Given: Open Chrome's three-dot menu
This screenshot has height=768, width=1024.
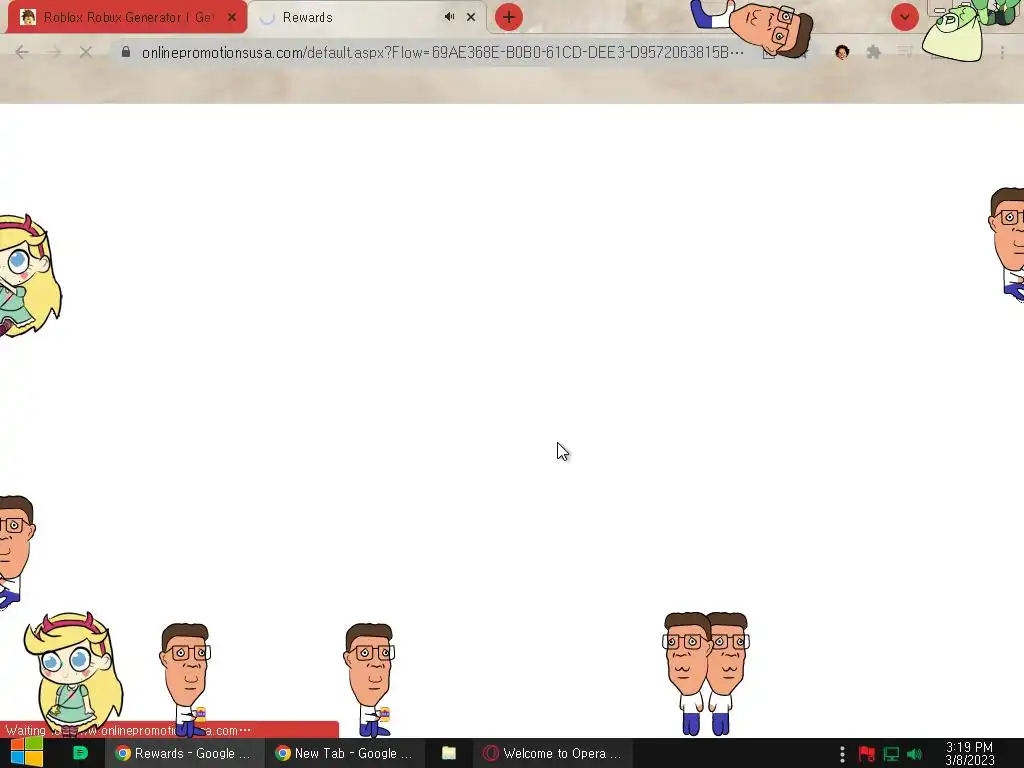Looking at the screenshot, I should (1002, 52).
